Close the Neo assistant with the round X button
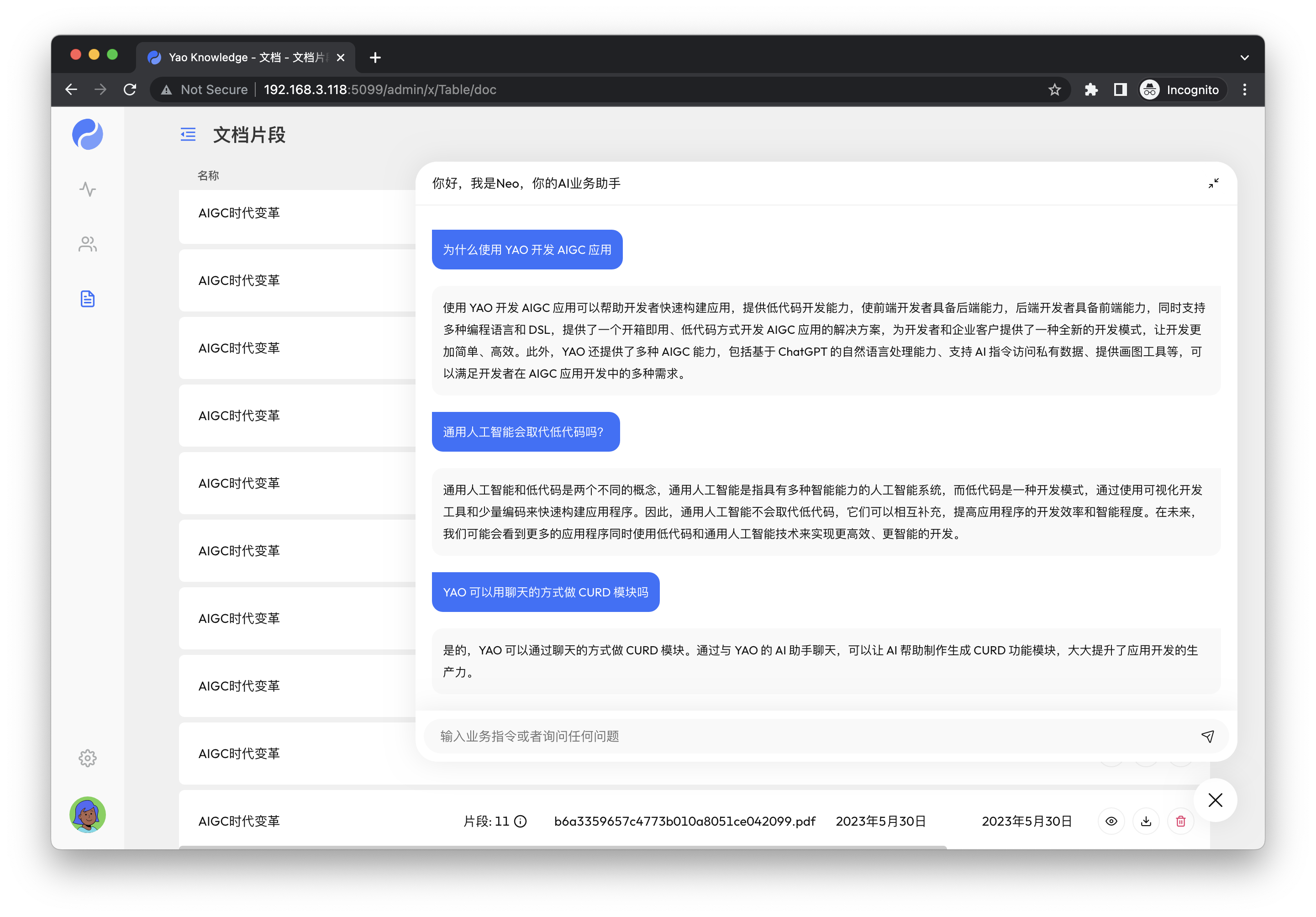The width and height of the screenshot is (1316, 917). tap(1215, 800)
